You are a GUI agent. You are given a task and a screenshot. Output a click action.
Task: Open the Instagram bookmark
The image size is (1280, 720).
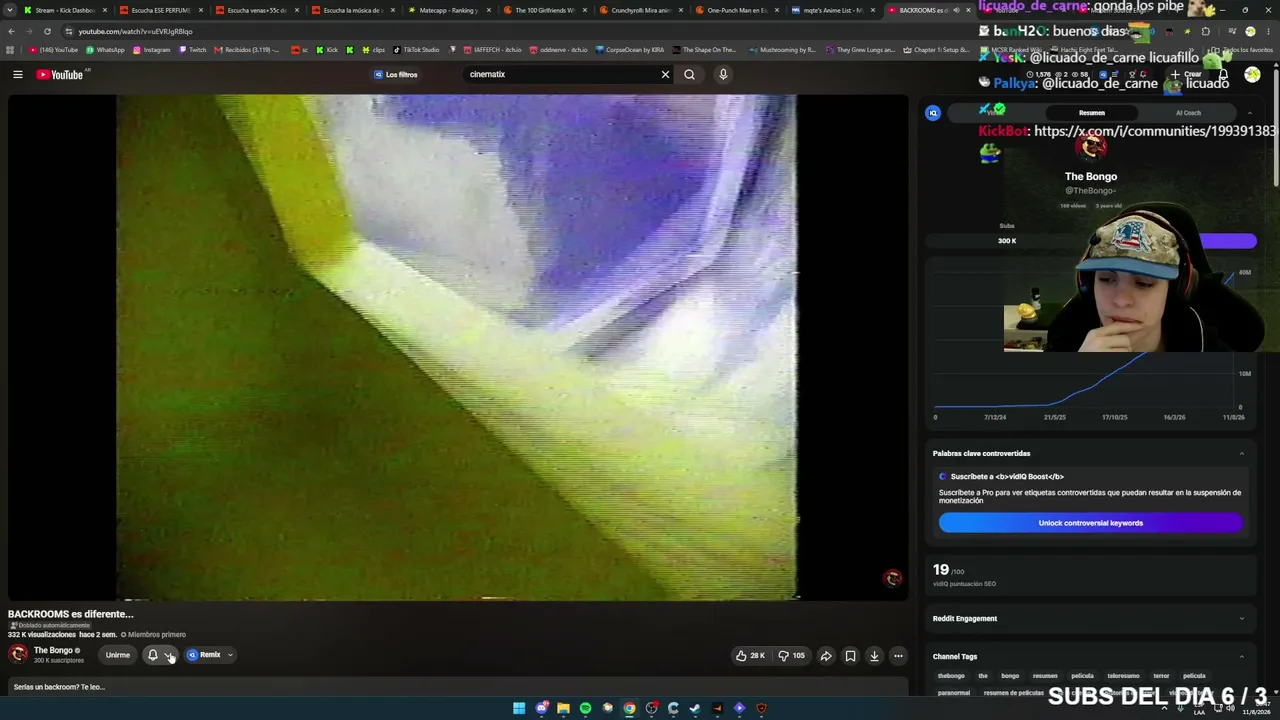(x=151, y=50)
